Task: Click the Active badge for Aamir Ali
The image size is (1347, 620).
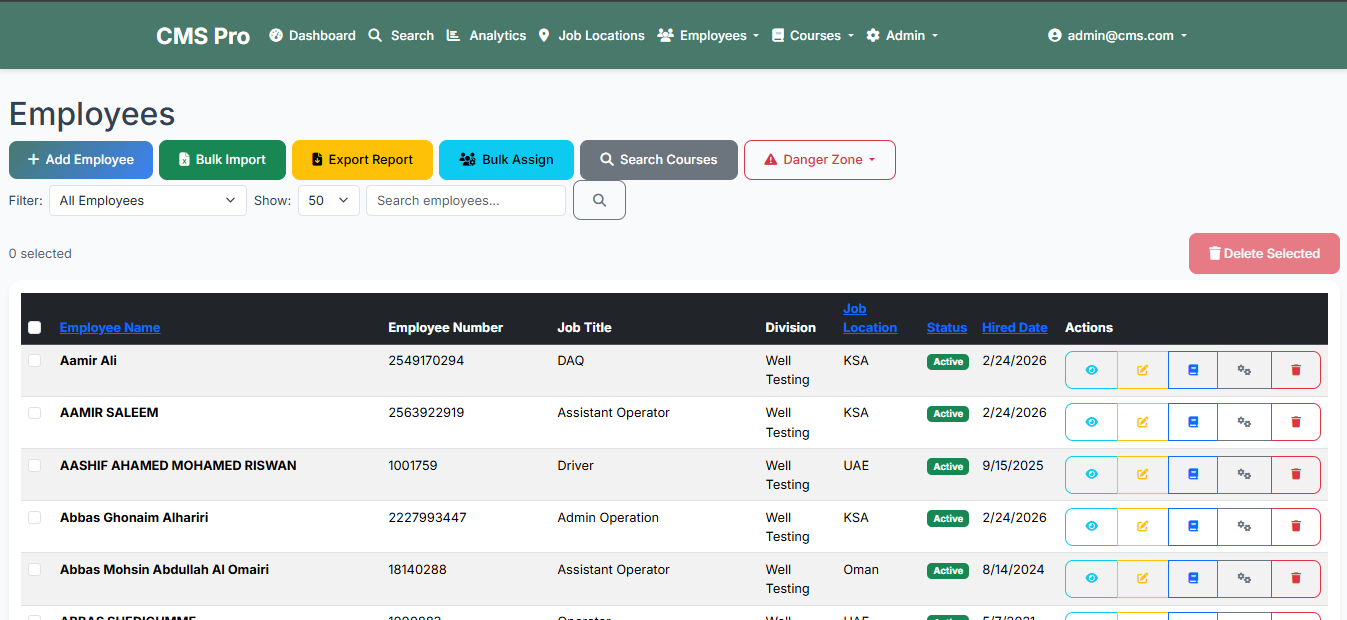Action: [x=948, y=361]
